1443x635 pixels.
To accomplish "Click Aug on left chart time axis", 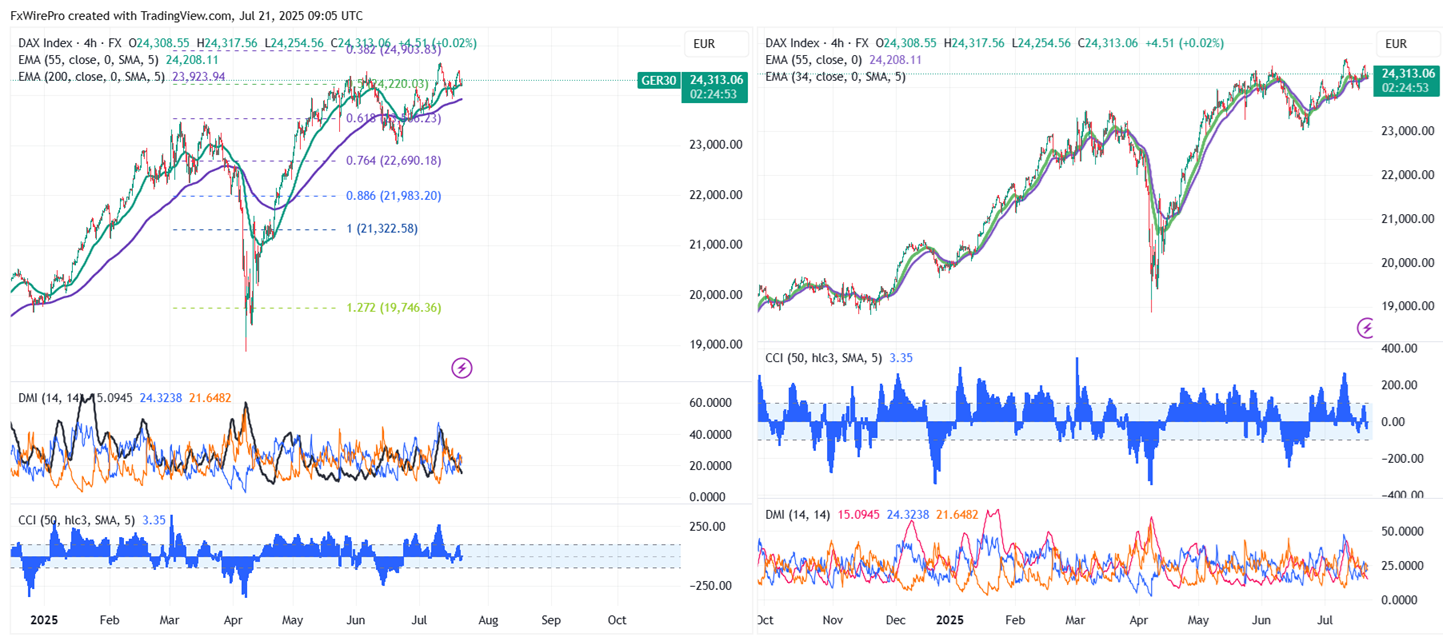I will (486, 620).
